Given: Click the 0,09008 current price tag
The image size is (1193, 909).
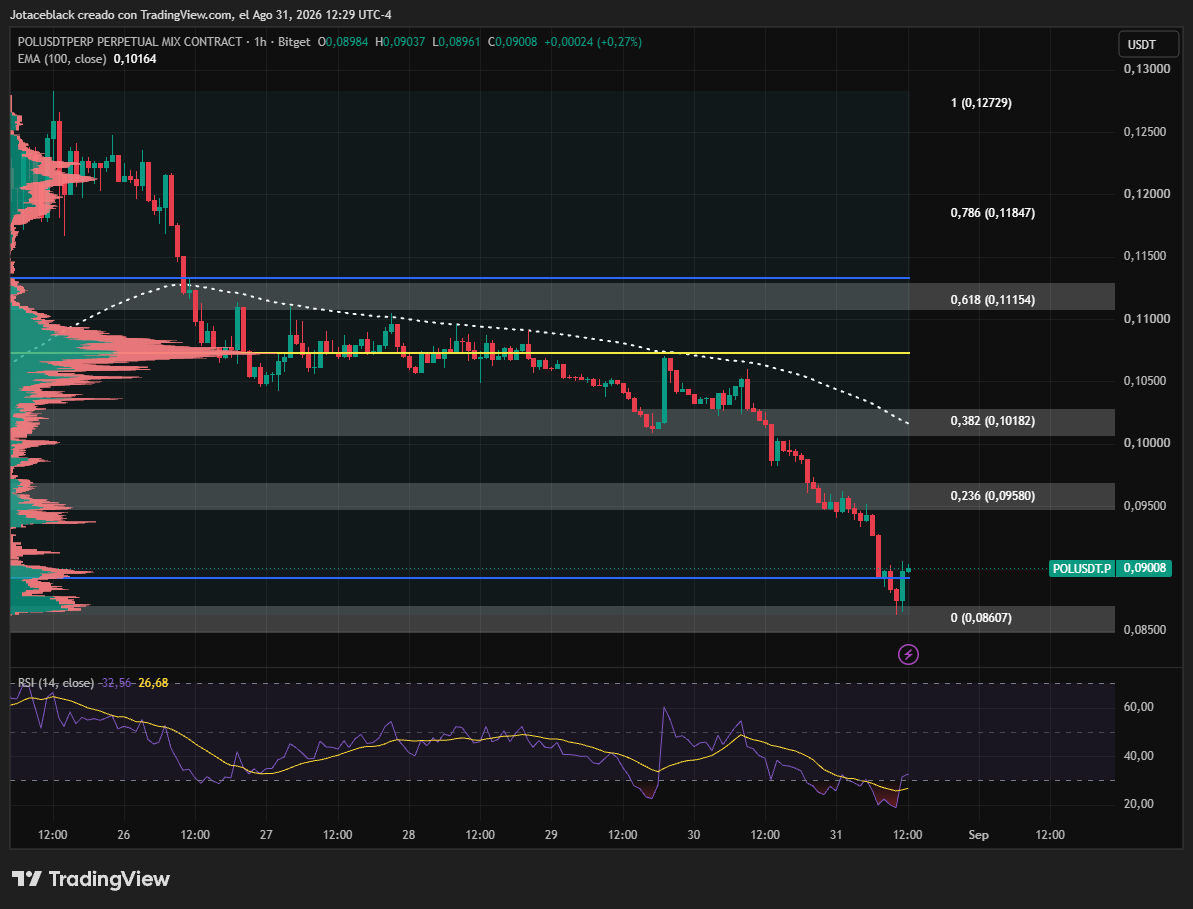Looking at the screenshot, I should click(x=1144, y=568).
